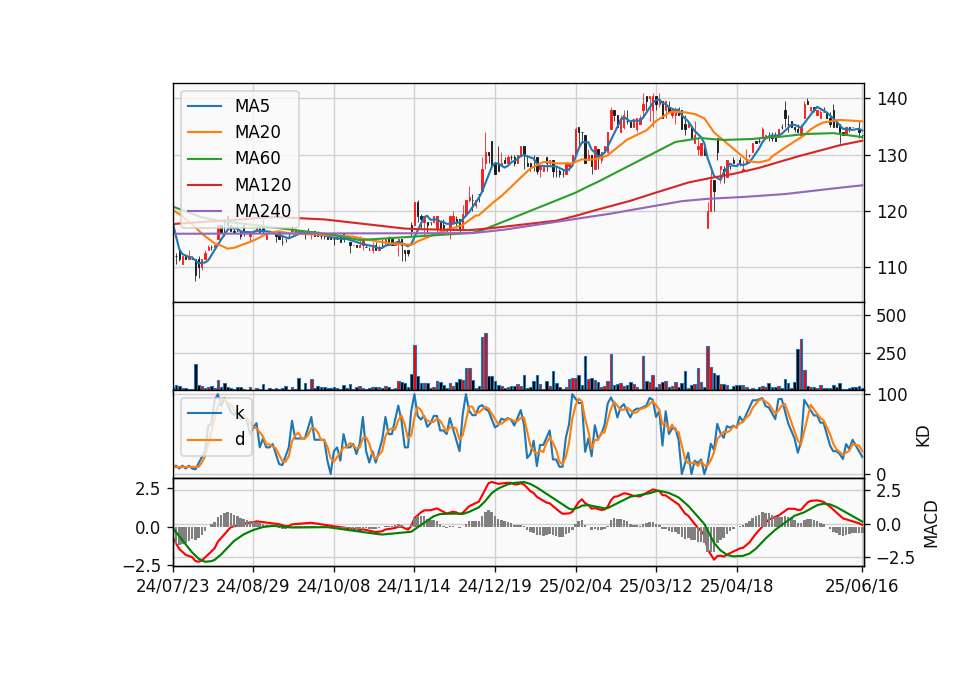The image size is (960, 690).
Task: Click the orange MA20 legend line sample
Action: (x=204, y=133)
